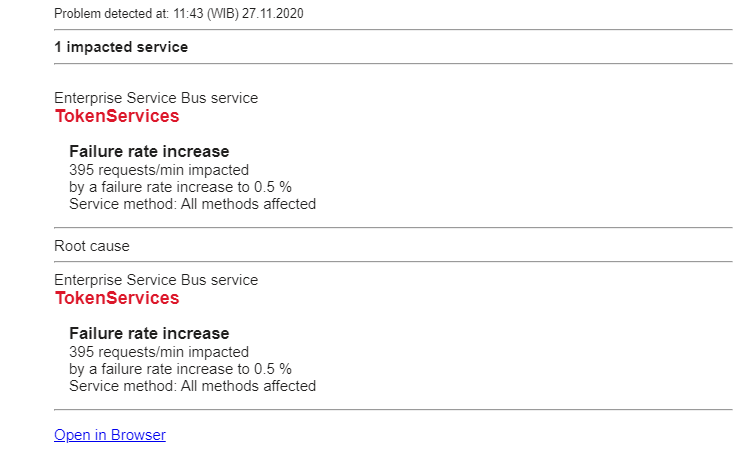Select the "Root cause" section heading
The image size is (752, 460).
tap(92, 245)
